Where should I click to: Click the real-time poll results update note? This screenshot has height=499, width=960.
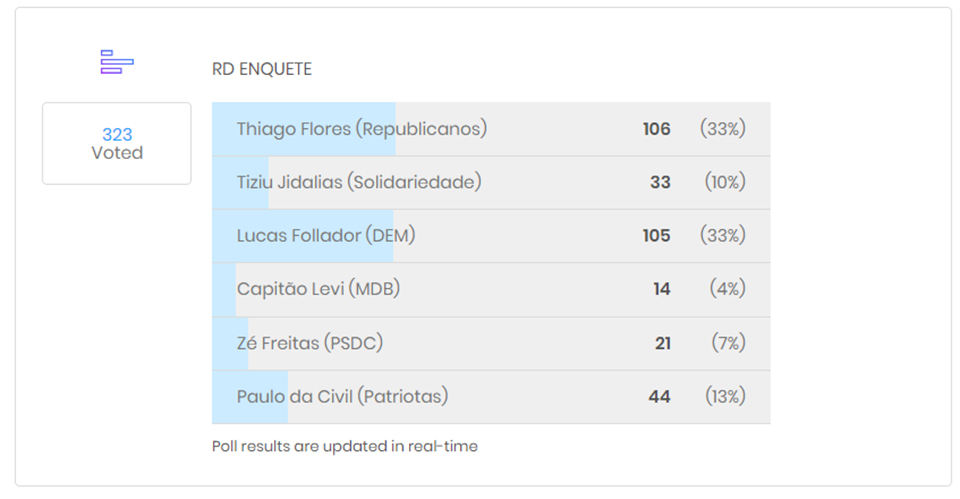[345, 446]
